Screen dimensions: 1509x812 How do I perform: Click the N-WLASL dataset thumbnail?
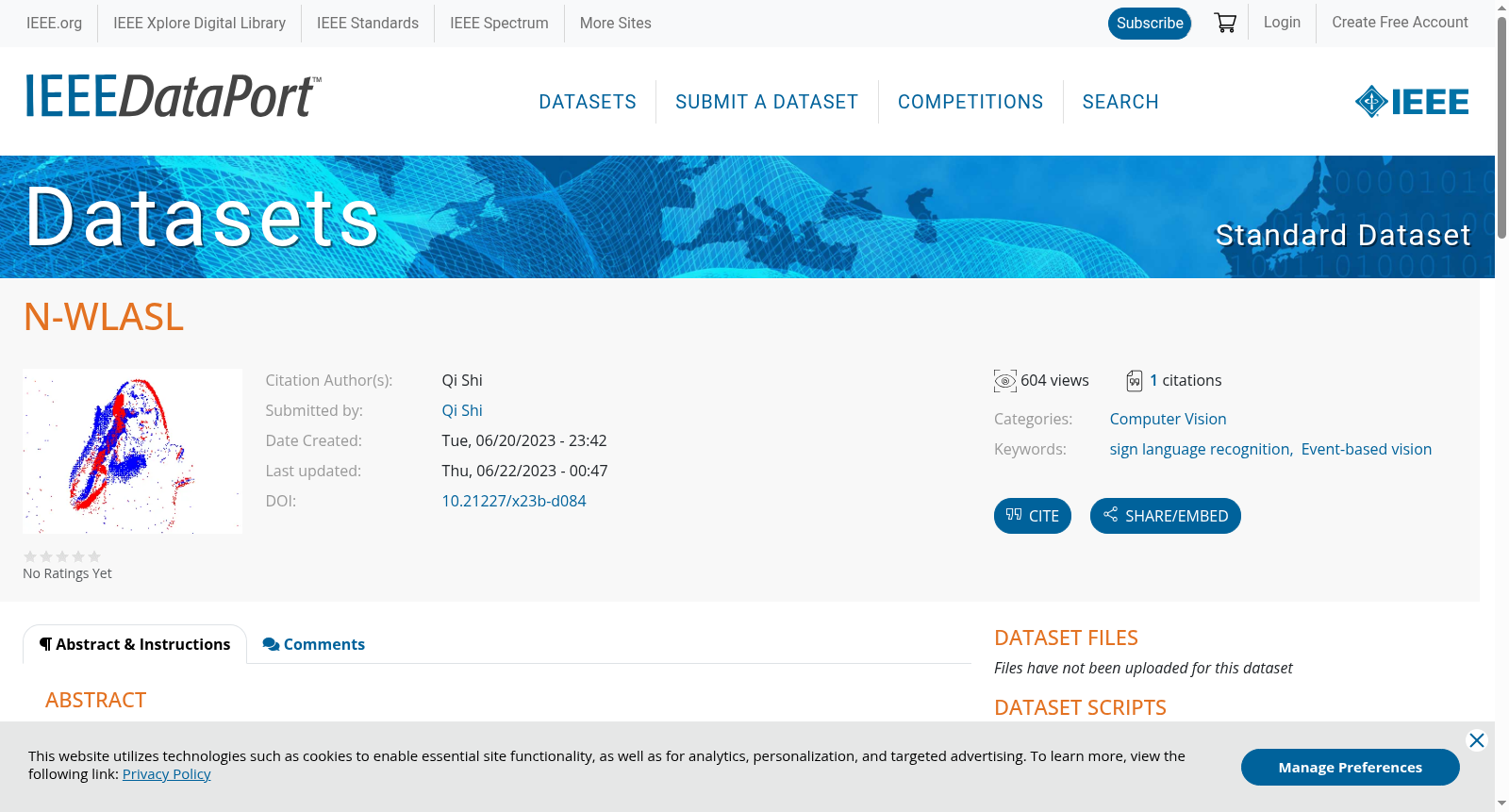[132, 452]
